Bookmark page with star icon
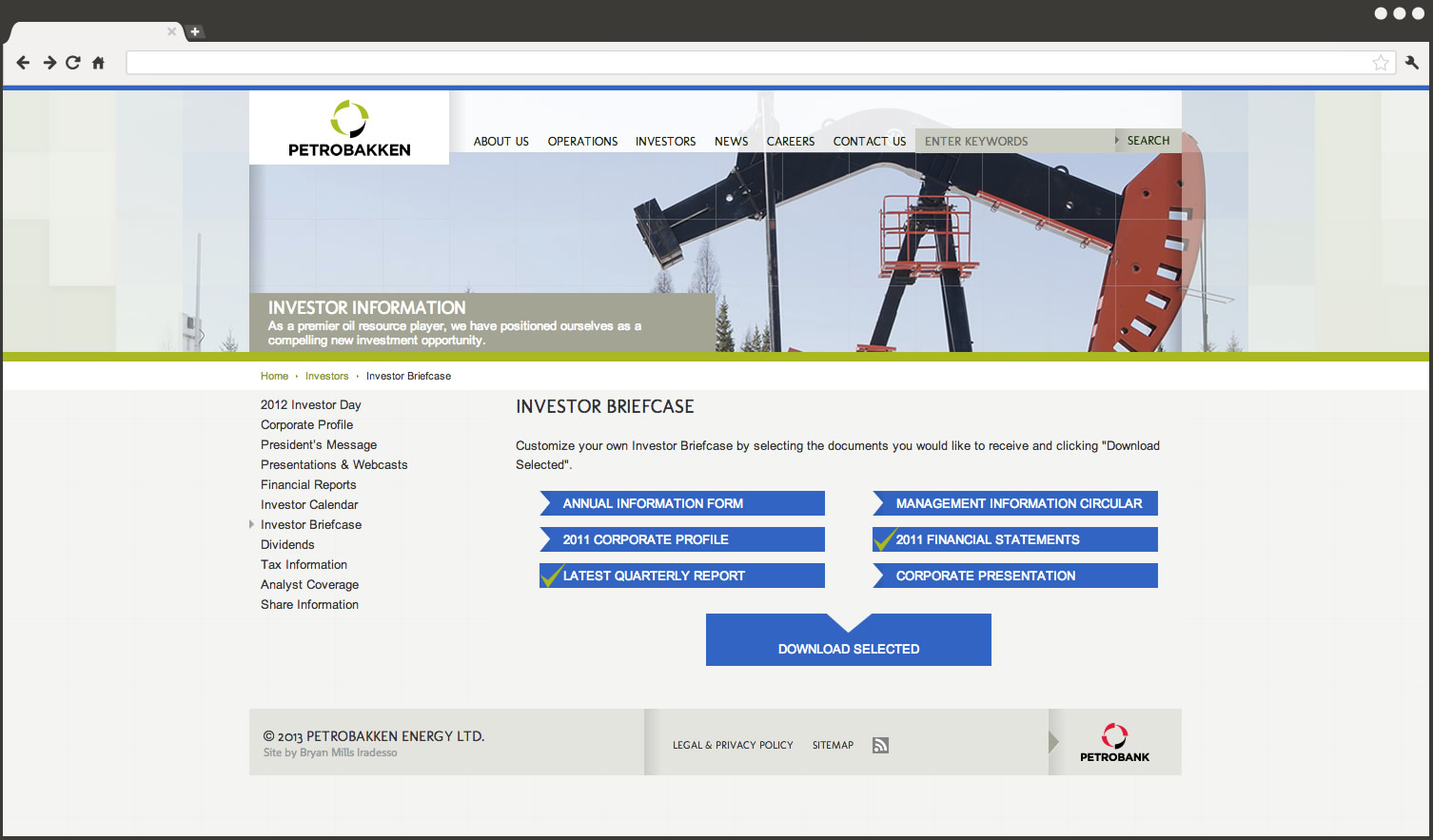Viewport: 1433px width, 840px height. pyautogui.click(x=1381, y=63)
